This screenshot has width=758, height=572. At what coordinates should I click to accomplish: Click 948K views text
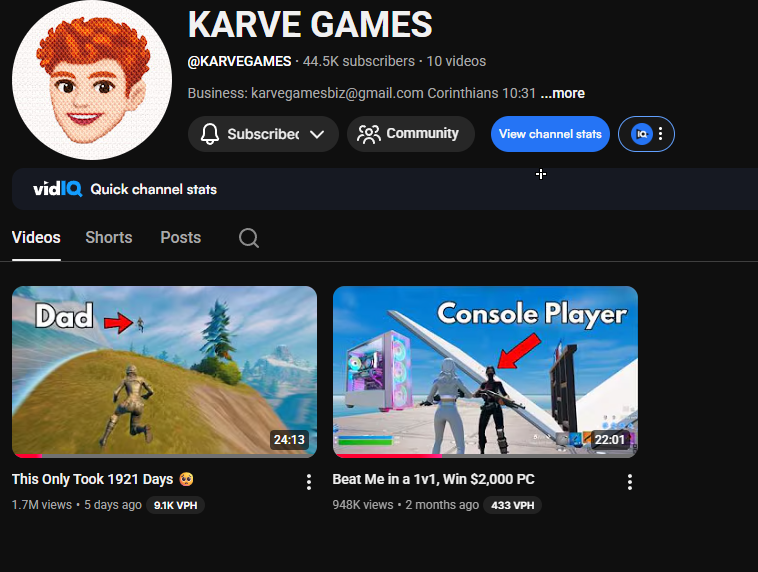(x=363, y=505)
